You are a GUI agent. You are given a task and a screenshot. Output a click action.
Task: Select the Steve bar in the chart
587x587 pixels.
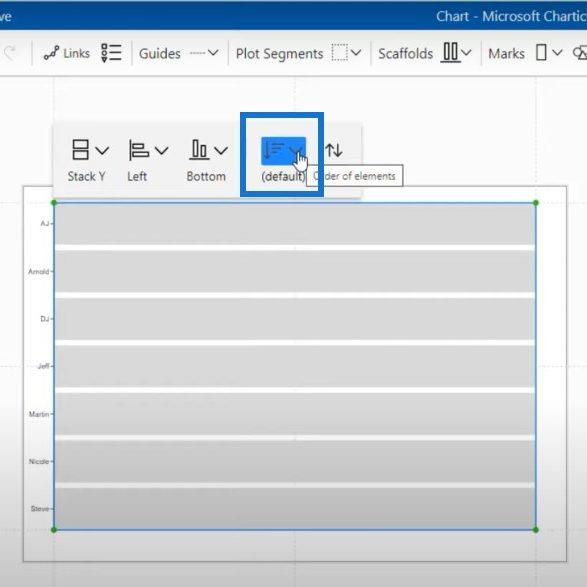[295, 508]
